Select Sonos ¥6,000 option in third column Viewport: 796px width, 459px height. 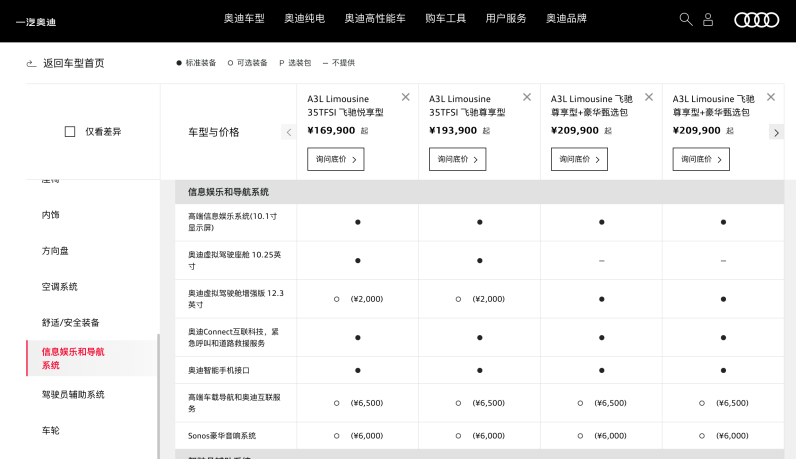(x=580, y=436)
